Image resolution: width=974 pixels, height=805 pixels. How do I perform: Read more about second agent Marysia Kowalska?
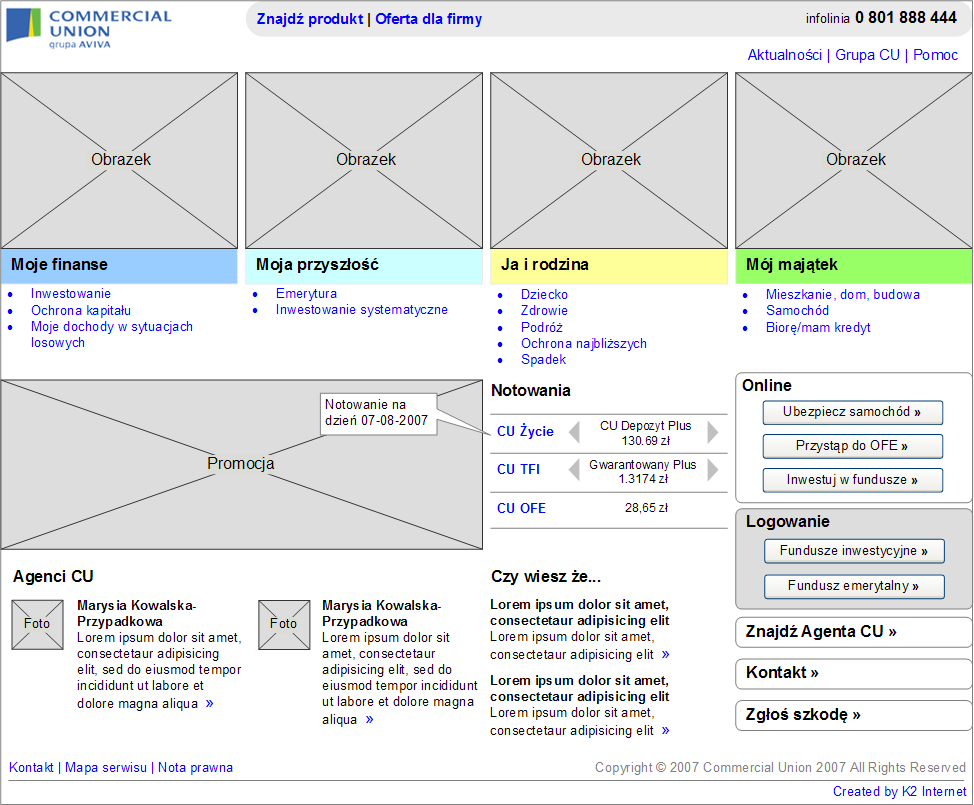point(370,720)
